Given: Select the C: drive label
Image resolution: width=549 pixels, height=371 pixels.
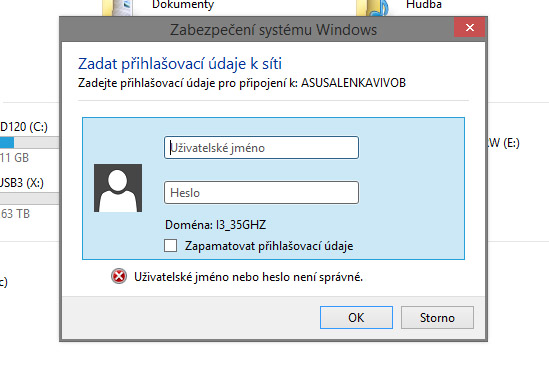Looking at the screenshot, I should click(24, 127).
